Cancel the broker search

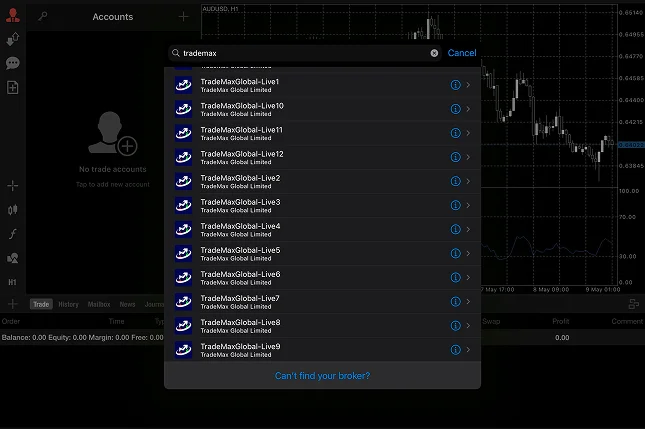click(462, 53)
